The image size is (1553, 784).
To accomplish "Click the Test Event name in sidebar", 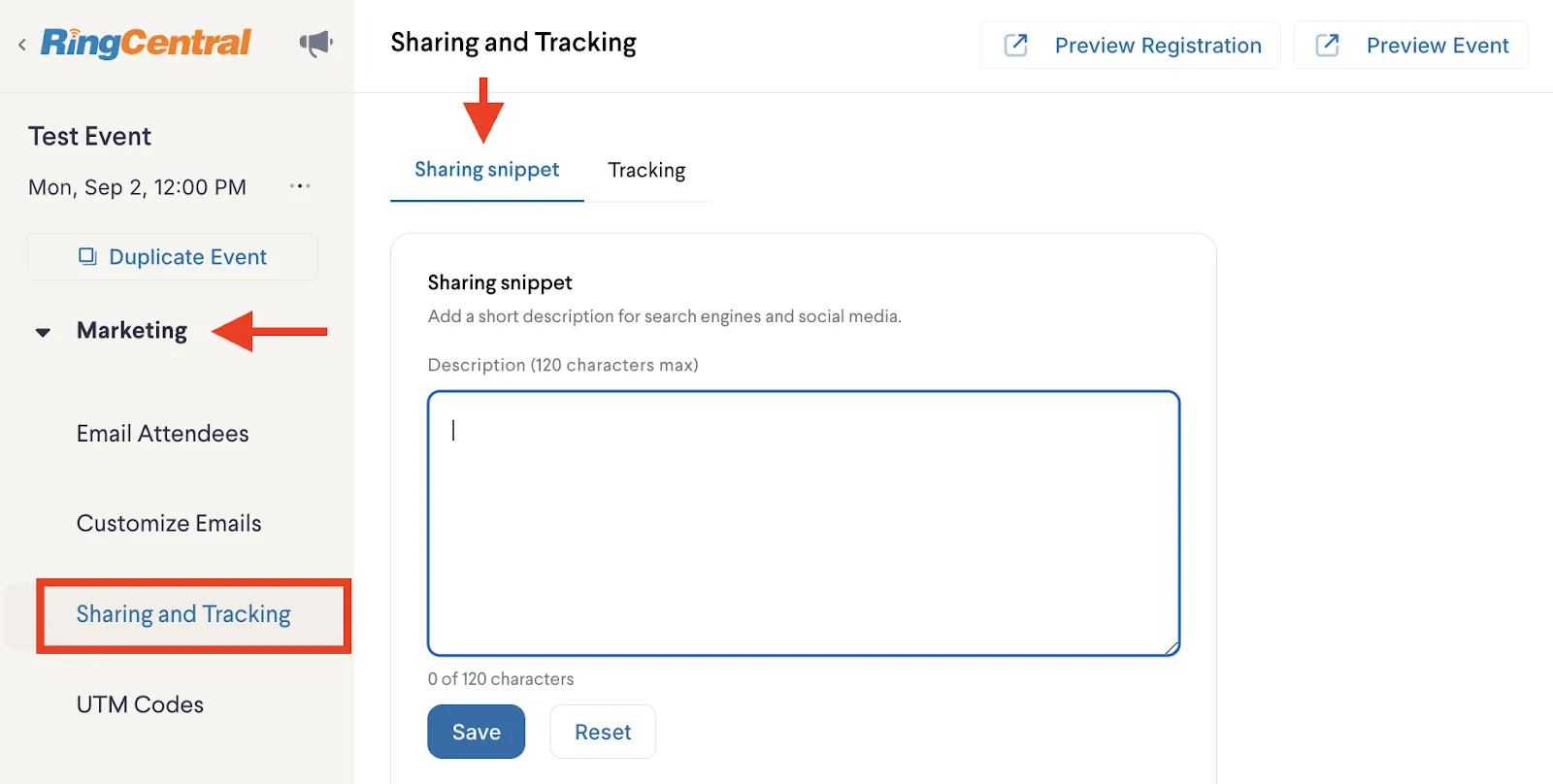I will 89,137.
